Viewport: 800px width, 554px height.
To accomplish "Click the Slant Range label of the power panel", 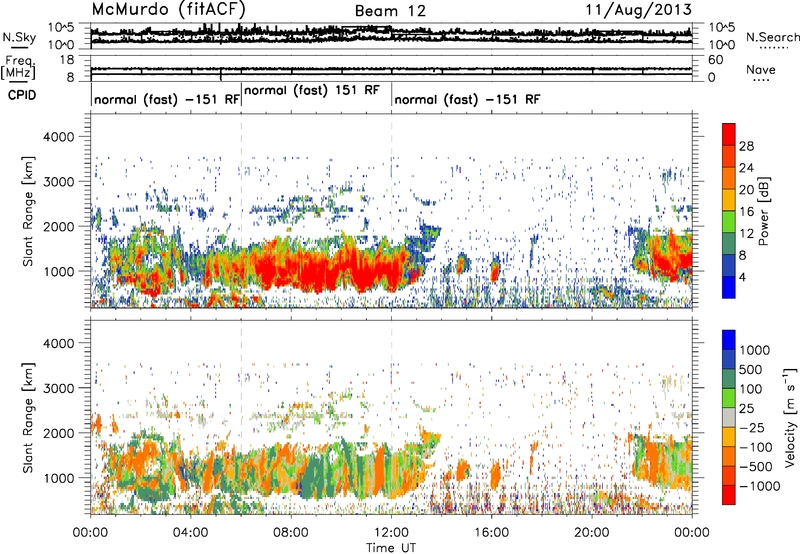I will pos(29,212).
